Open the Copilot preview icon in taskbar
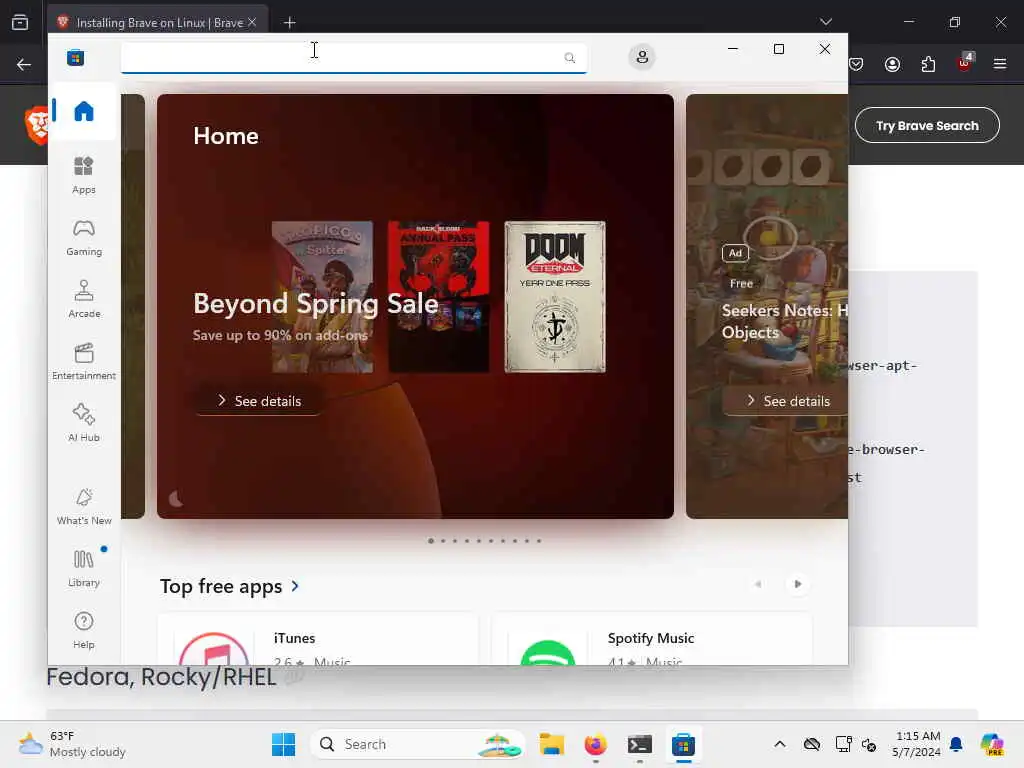Screen dimensions: 1024x768 (992, 744)
